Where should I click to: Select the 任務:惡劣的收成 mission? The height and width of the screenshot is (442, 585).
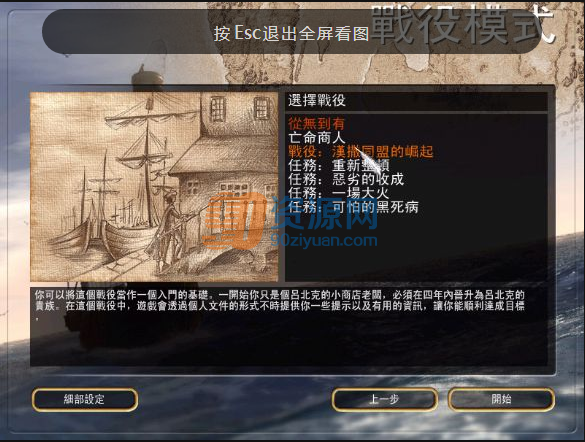[x=346, y=179]
